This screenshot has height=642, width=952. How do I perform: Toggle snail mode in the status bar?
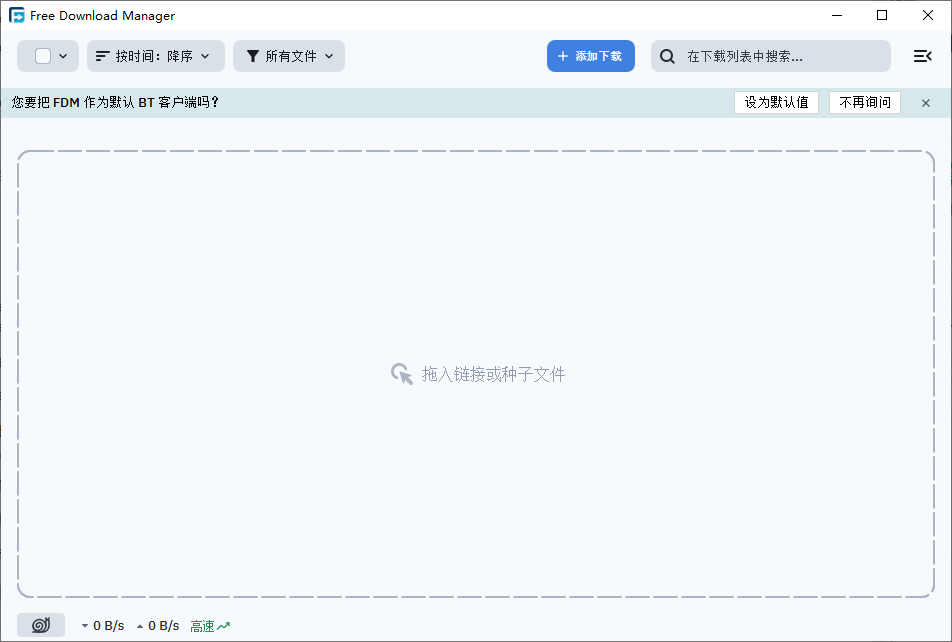click(41, 625)
